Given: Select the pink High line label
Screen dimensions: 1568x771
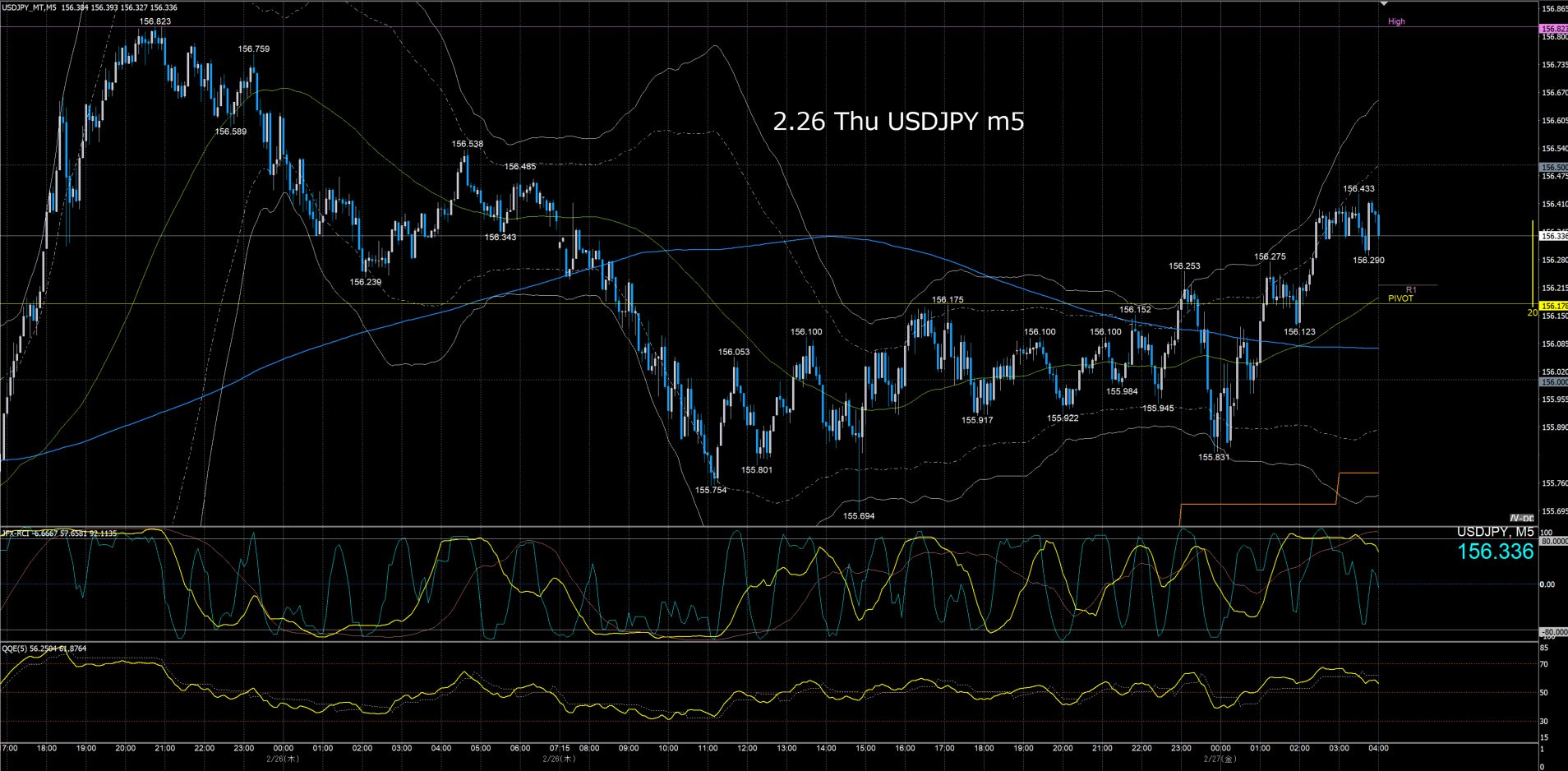Looking at the screenshot, I should coord(1396,22).
